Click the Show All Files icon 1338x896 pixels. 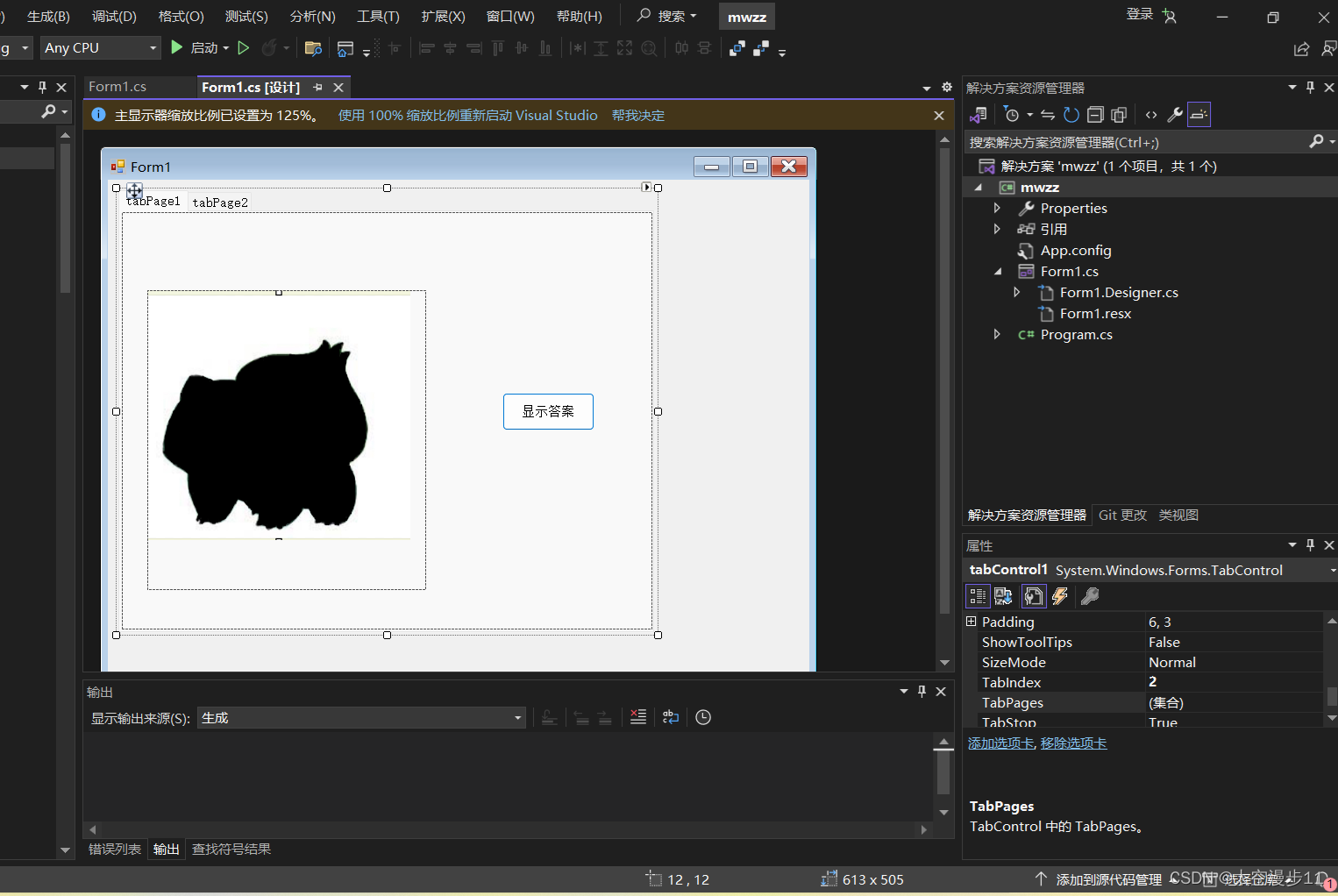(1119, 114)
